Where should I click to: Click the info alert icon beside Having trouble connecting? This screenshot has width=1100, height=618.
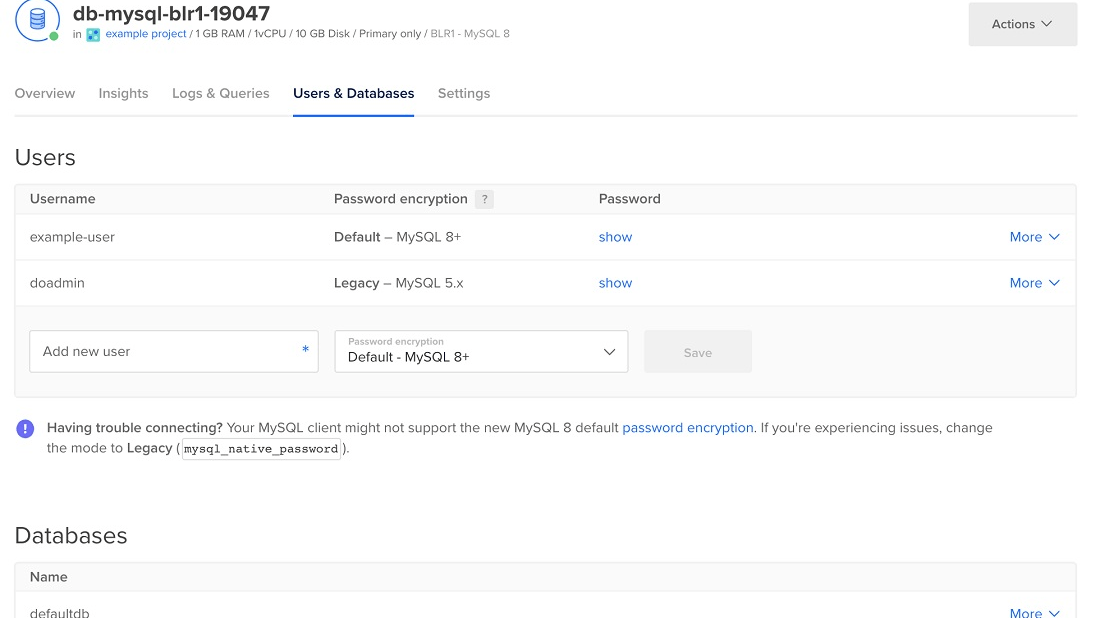(25, 429)
